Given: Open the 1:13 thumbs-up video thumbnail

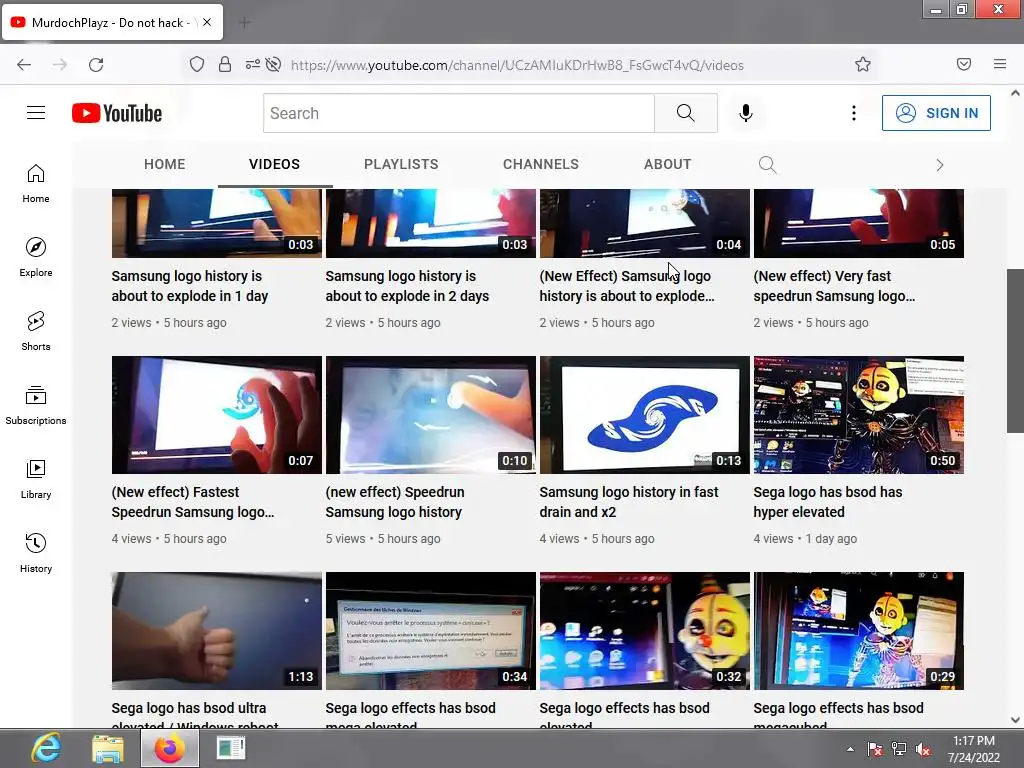Looking at the screenshot, I should [x=217, y=631].
